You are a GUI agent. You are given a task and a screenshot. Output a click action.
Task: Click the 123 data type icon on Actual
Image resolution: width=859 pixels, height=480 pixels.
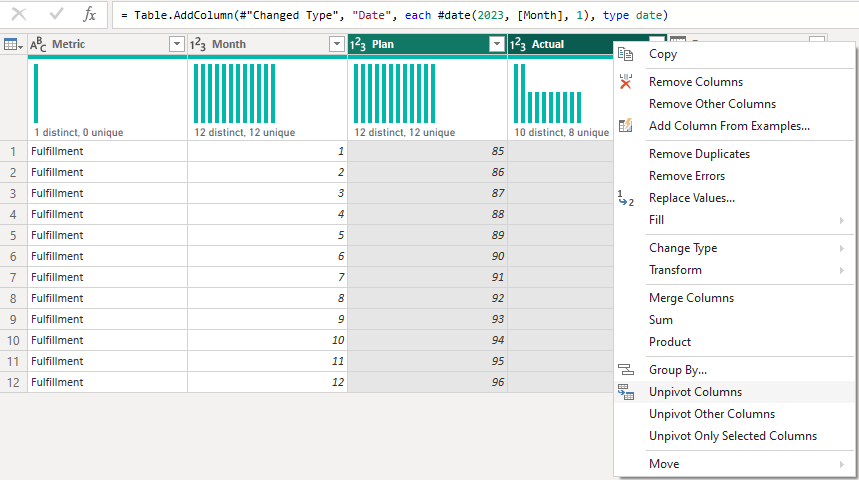518,44
